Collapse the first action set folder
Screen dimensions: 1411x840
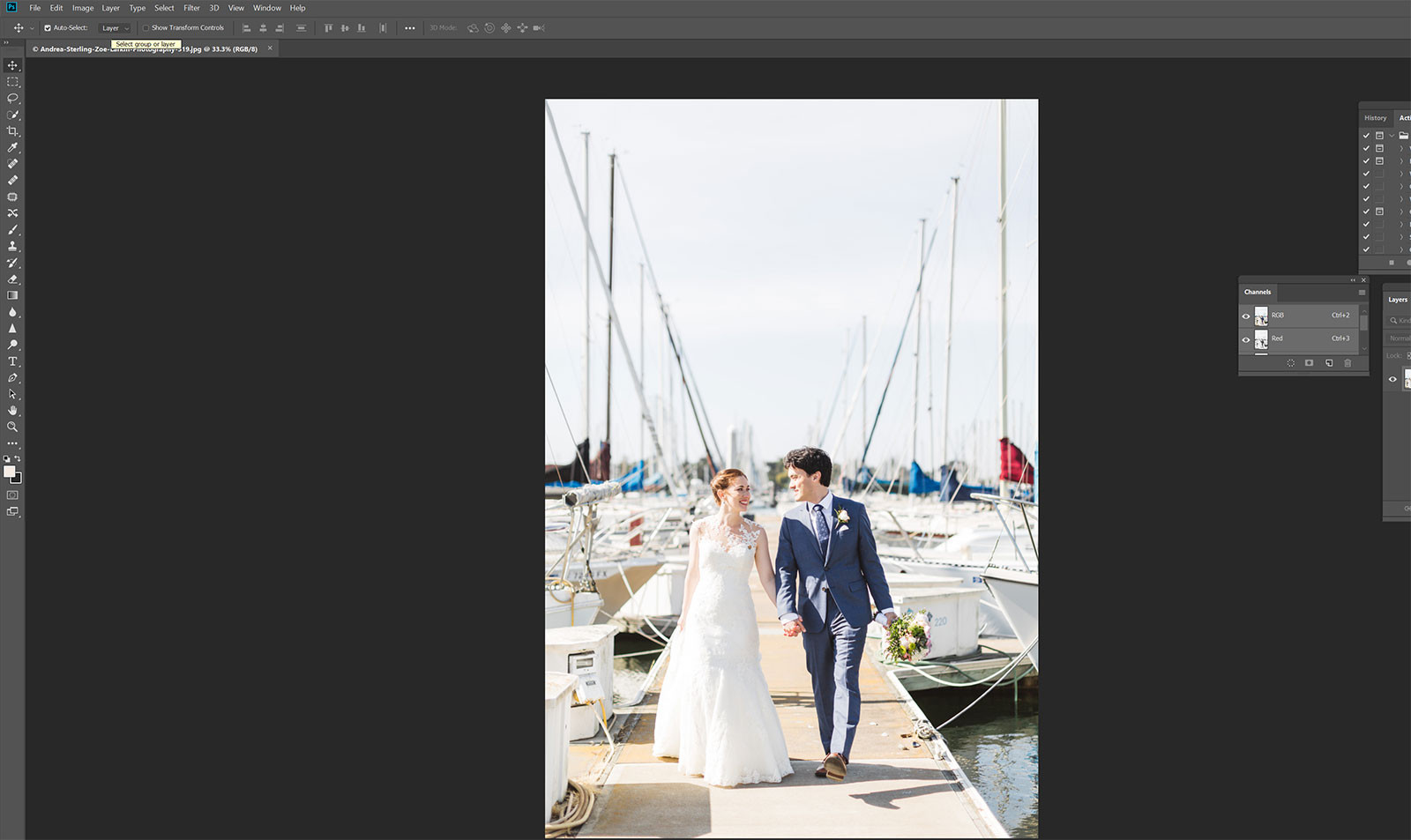(x=1392, y=136)
